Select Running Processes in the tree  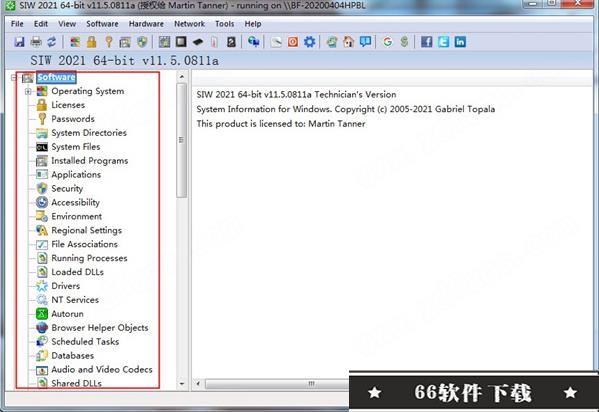(89, 258)
